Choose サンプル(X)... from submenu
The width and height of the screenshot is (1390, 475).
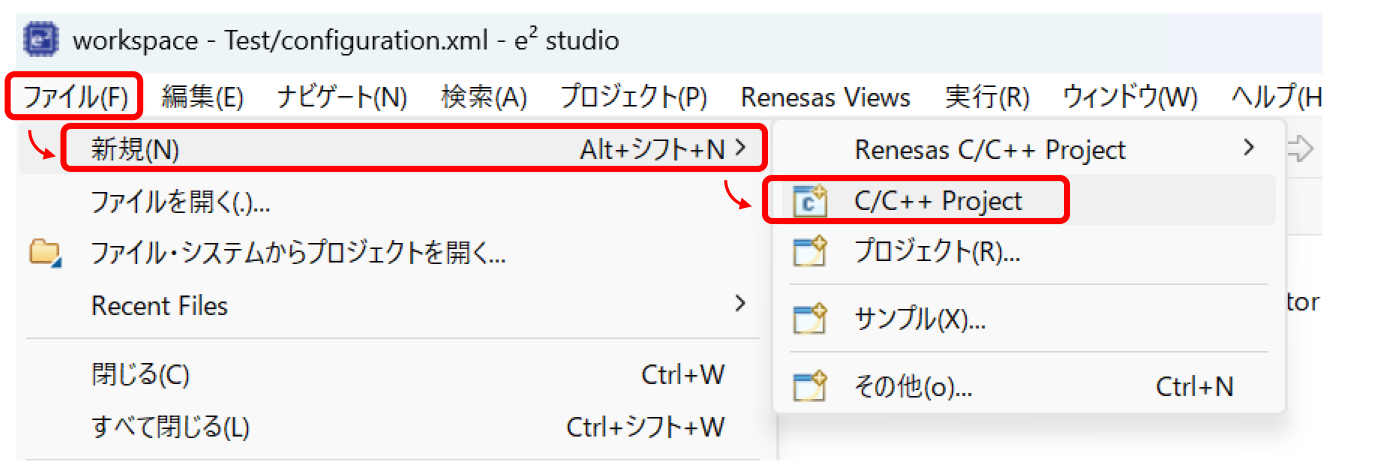click(1029, 319)
